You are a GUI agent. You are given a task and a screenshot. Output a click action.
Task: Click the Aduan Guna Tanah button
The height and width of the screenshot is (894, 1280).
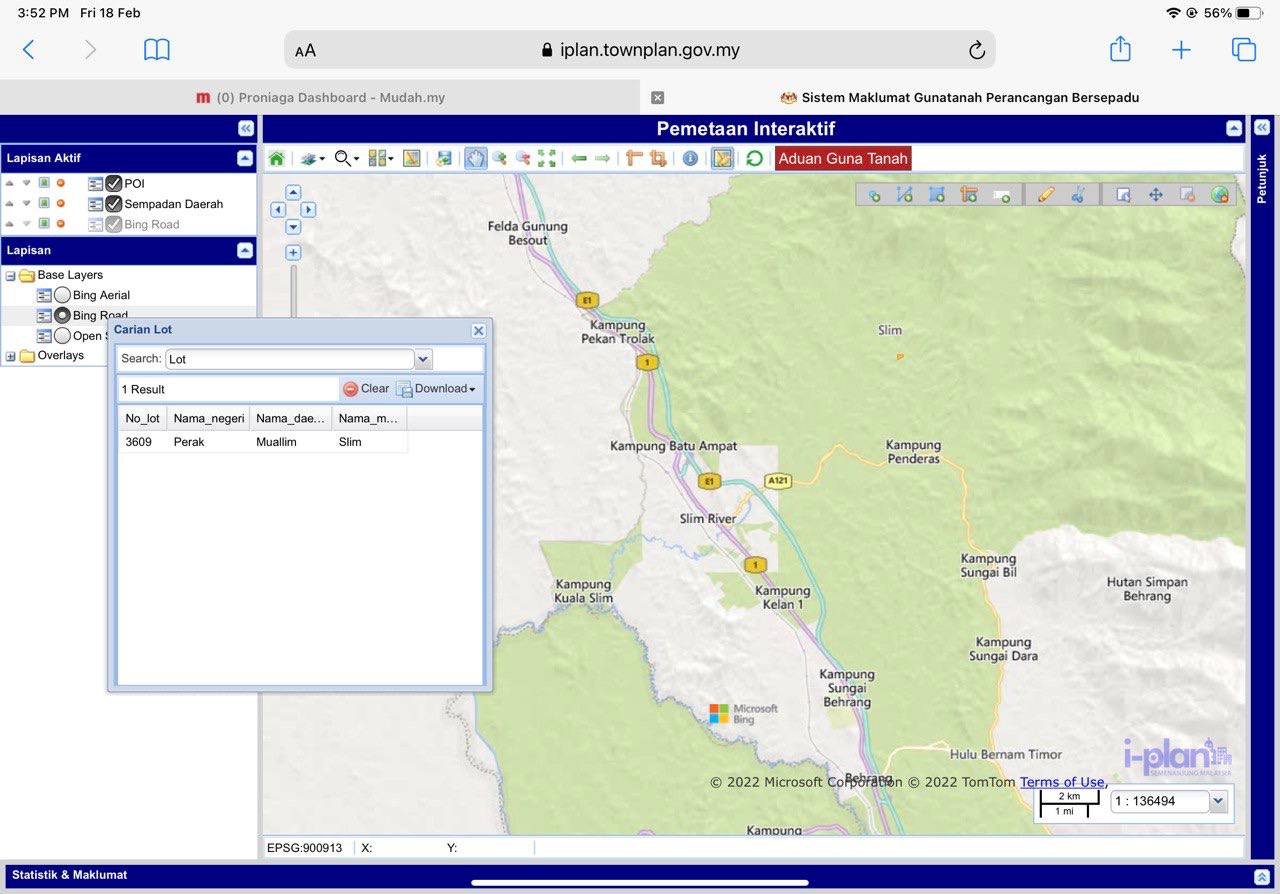(842, 158)
